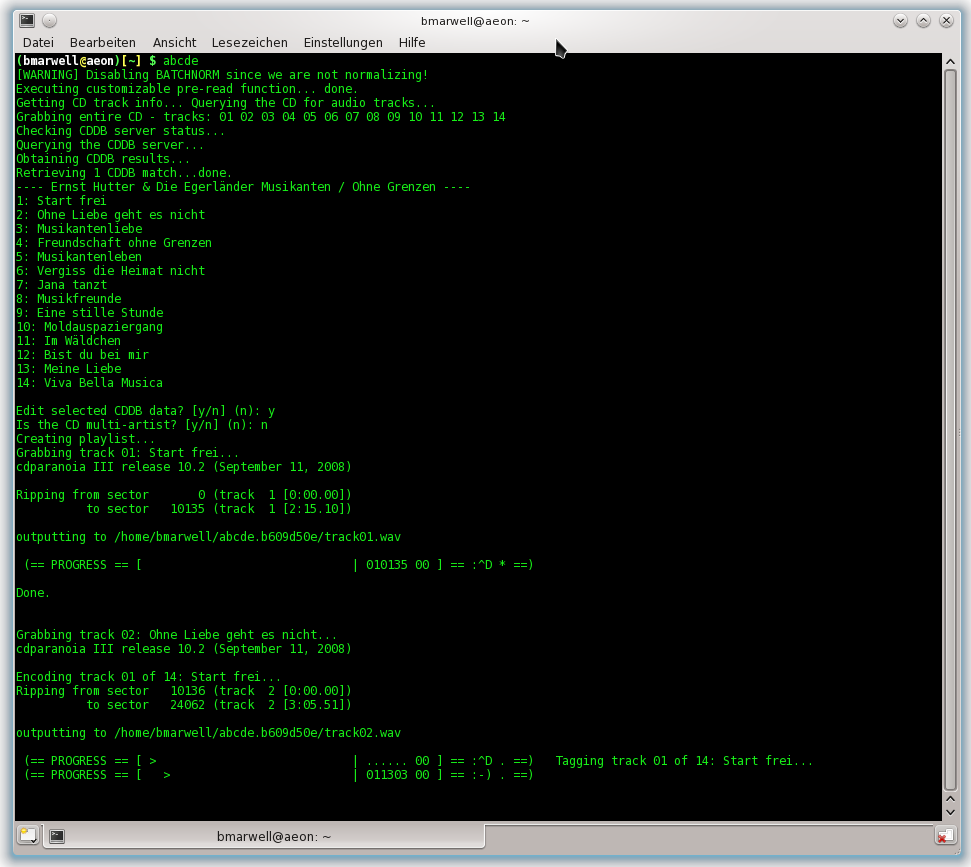Viewport: 971px width, 867px height.
Task: Click the line '1: Start frei'
Action: click(61, 201)
